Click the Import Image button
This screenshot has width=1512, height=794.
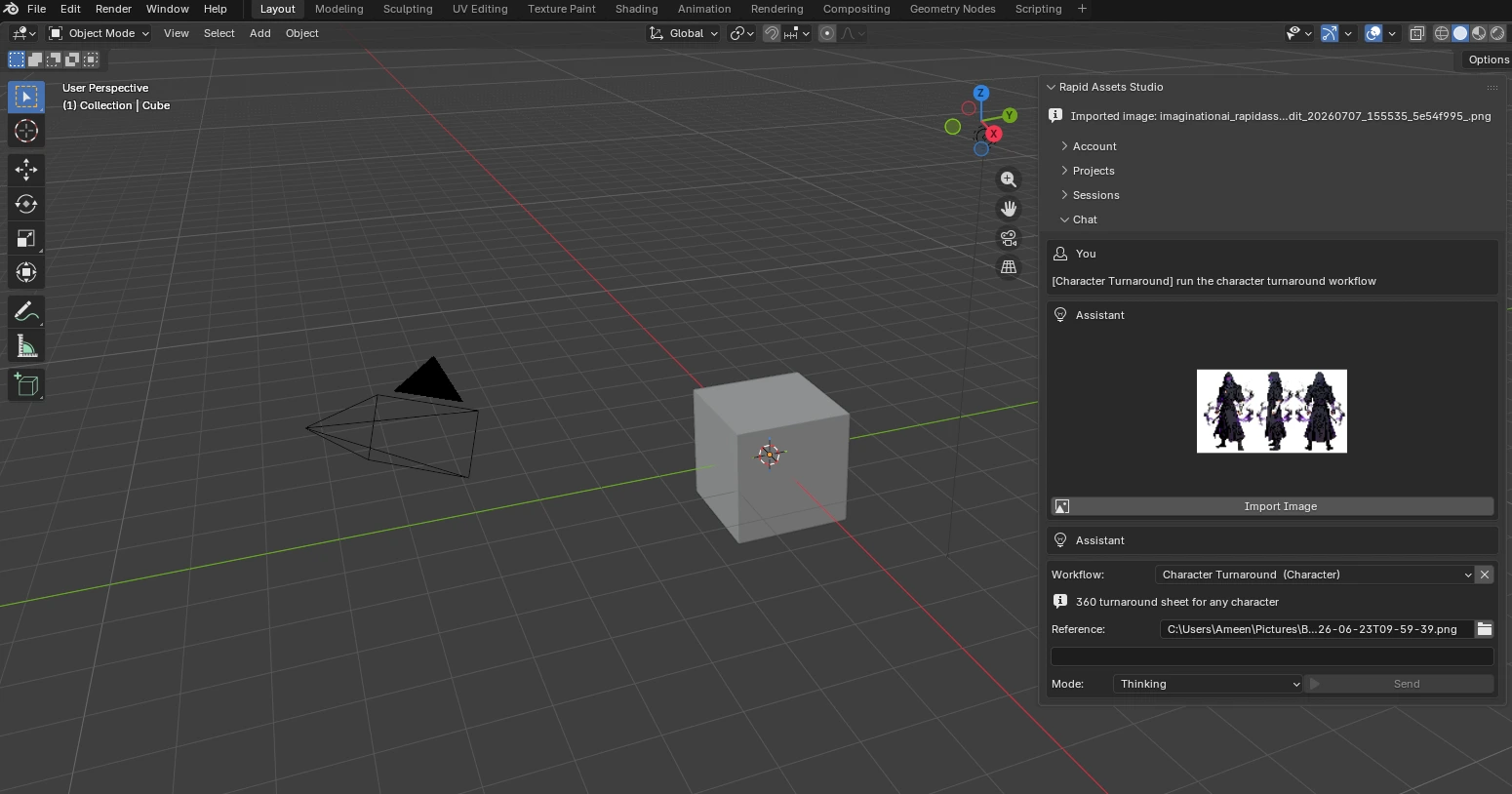pos(1272,506)
